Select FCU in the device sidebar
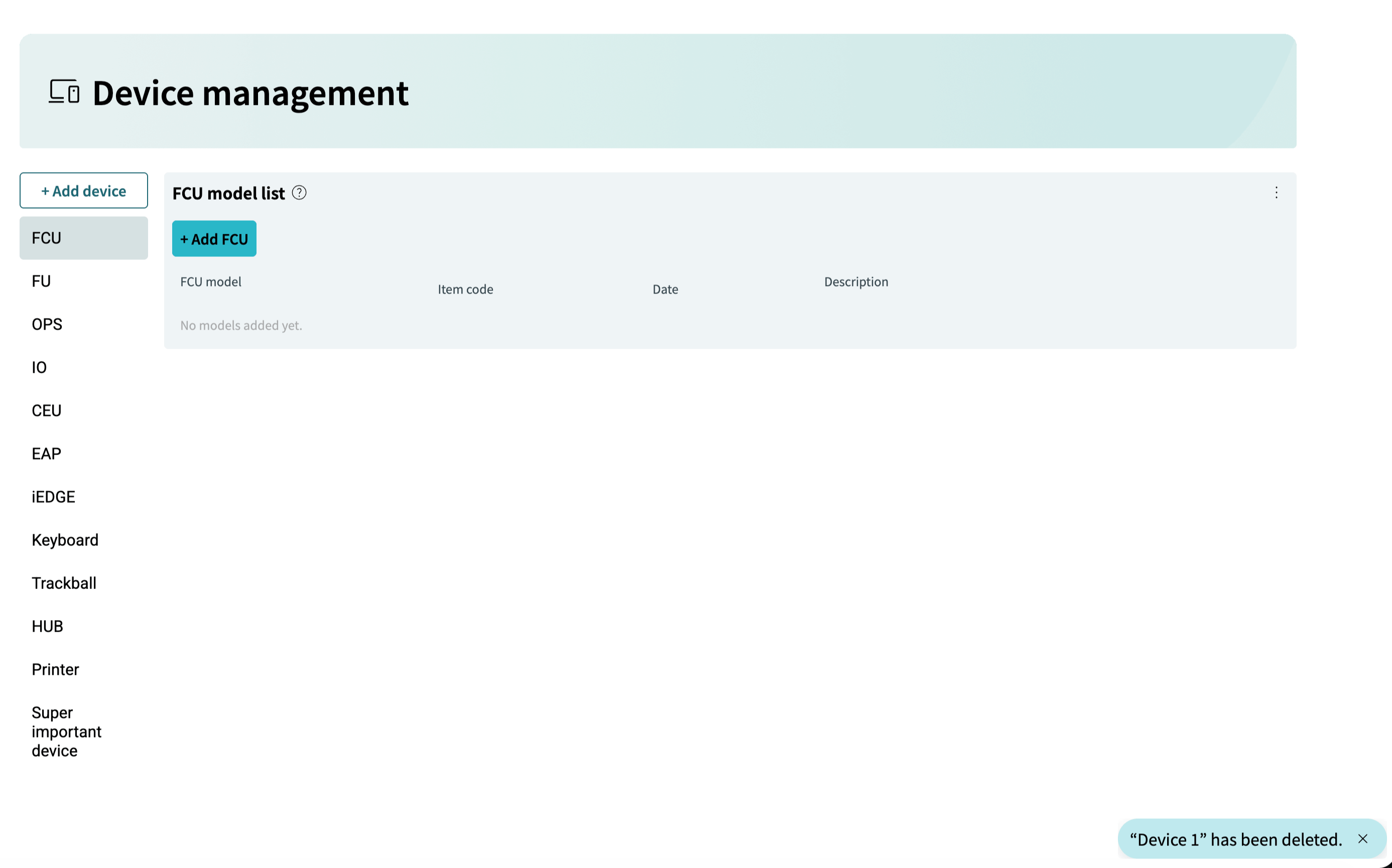 [84, 238]
